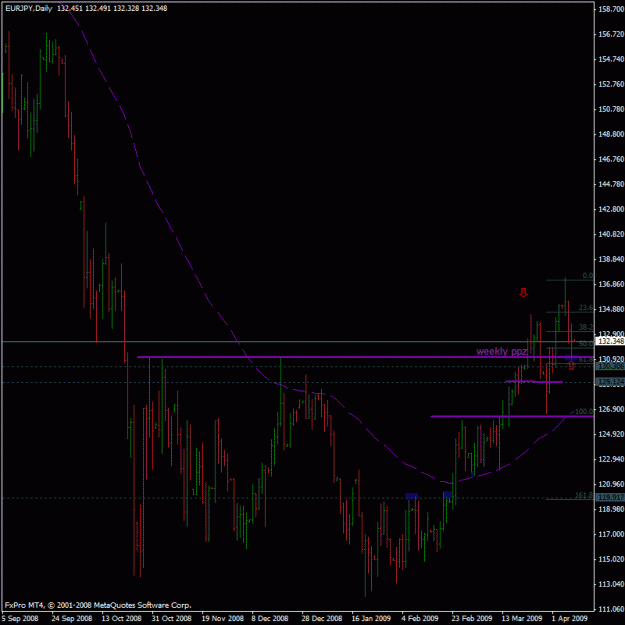Click the 8 Dec 2008 date label
This screenshot has width=625, height=625.
270,619
